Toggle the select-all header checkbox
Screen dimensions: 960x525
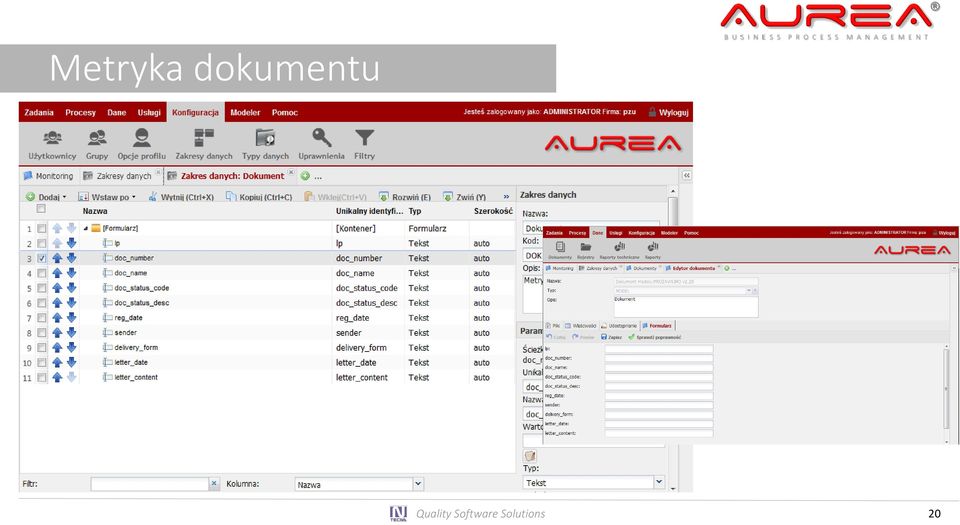41,209
